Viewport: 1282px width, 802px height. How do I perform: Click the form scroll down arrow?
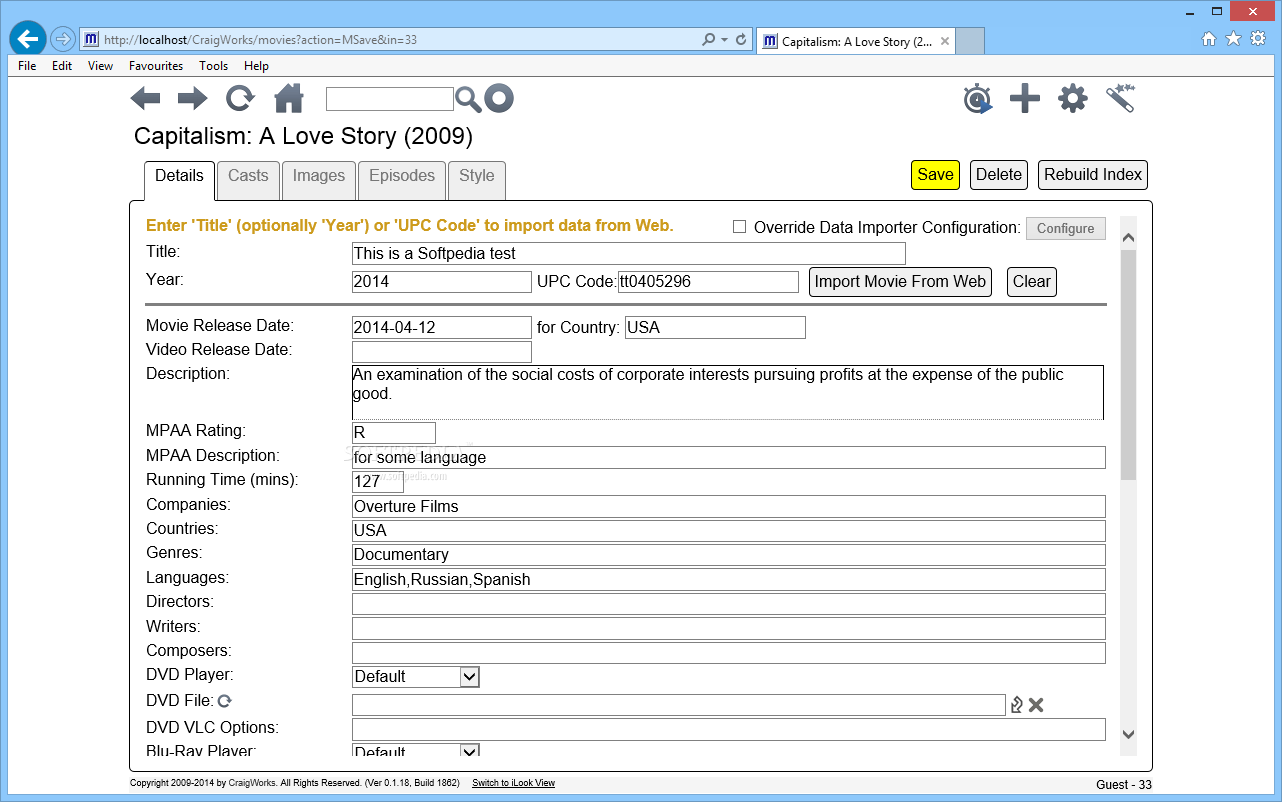[x=1128, y=734]
